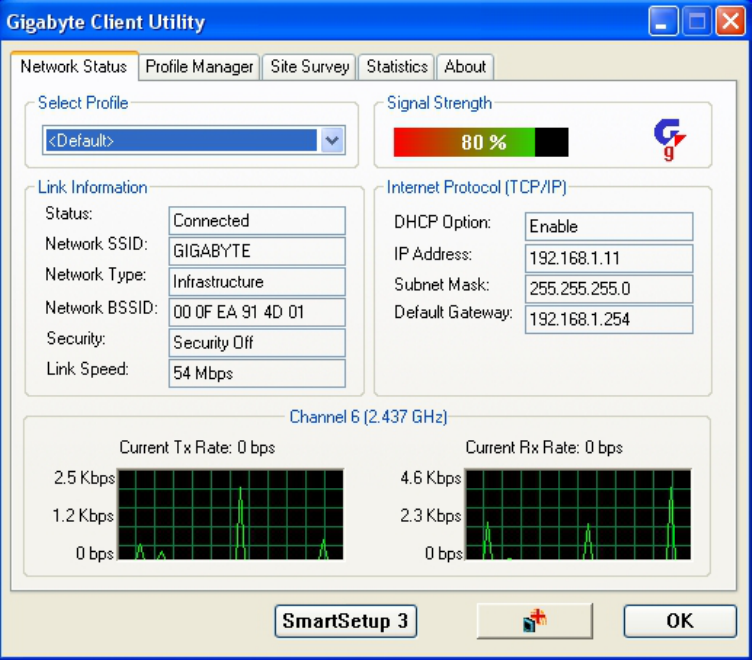Click the Security Off field
The image size is (752, 660).
[257, 342]
